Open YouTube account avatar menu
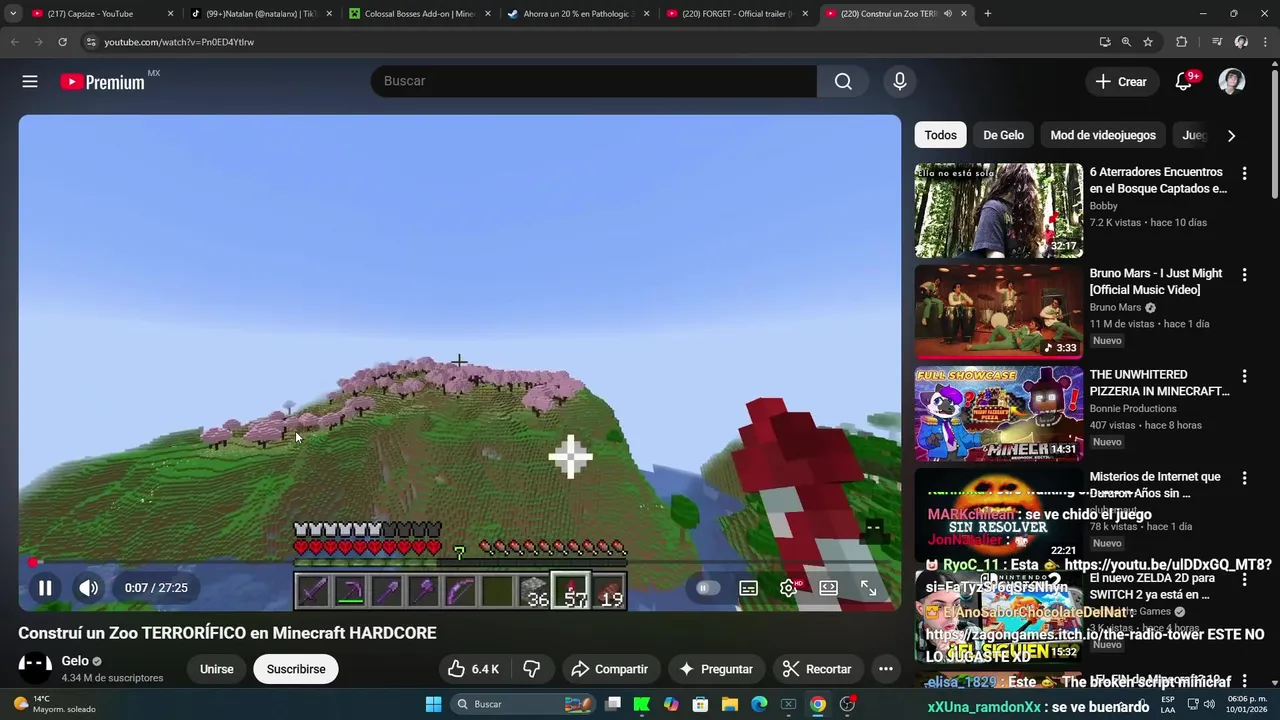 pos(1232,82)
